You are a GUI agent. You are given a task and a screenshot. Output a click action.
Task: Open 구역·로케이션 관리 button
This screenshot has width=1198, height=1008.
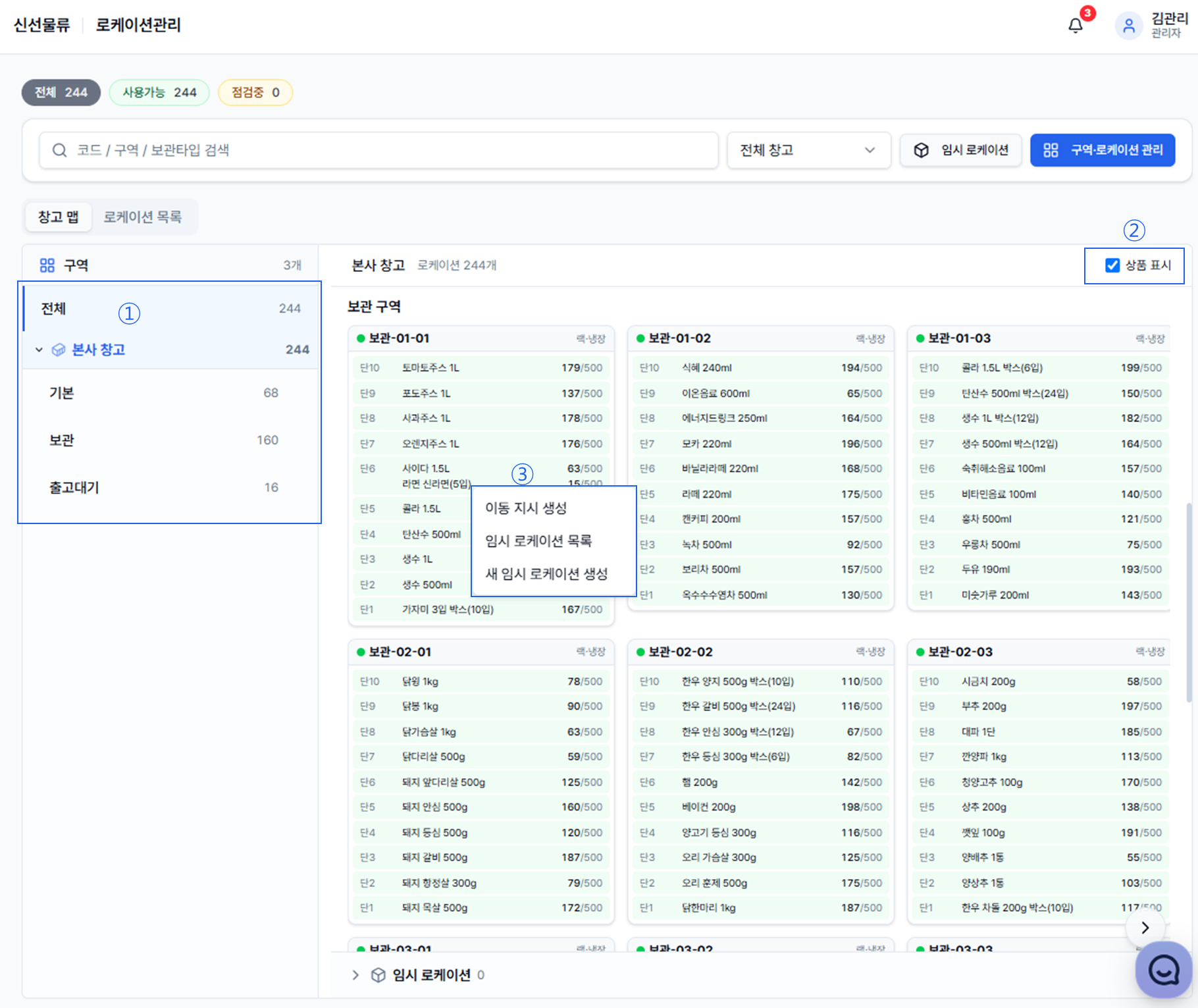pyautogui.click(x=1103, y=150)
